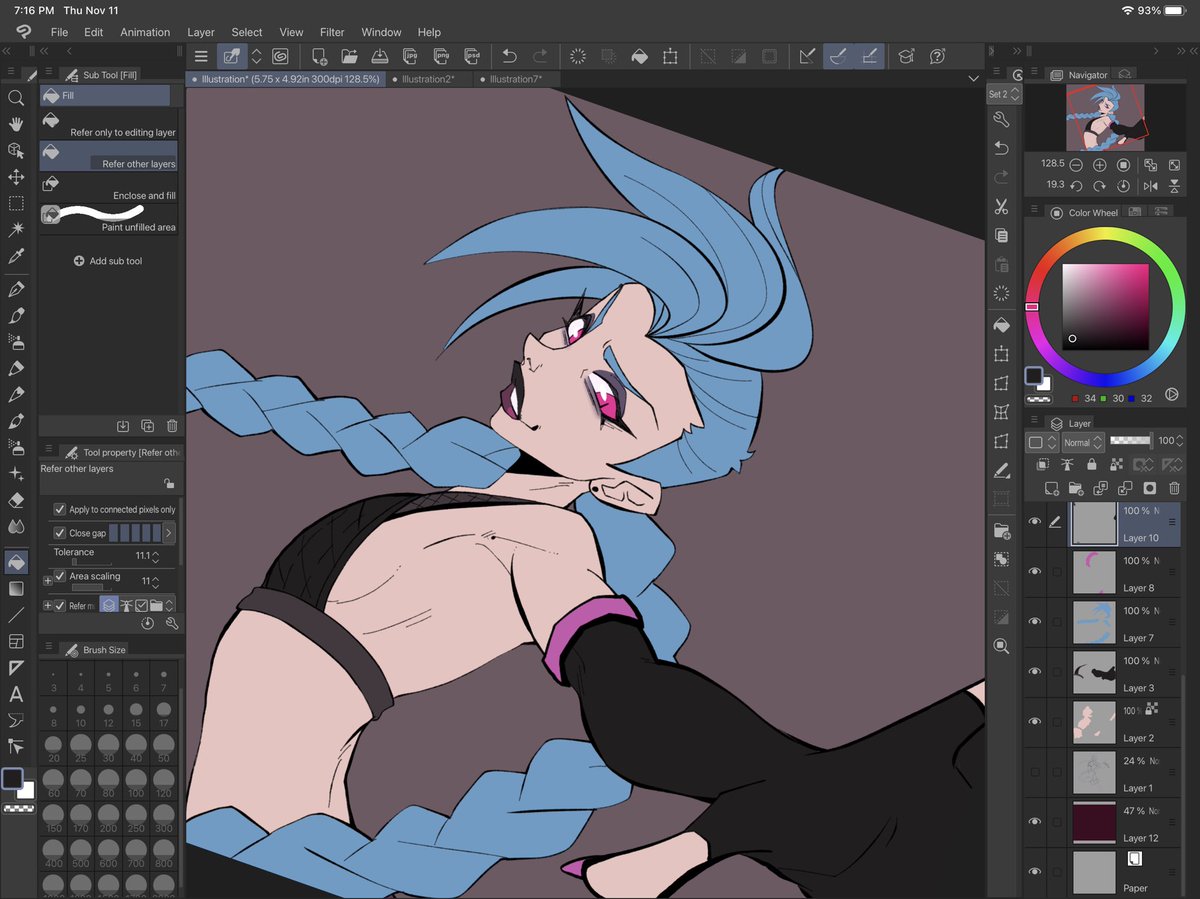Select Refer other layers sub tool
The height and width of the screenshot is (899, 1200).
pos(108,156)
